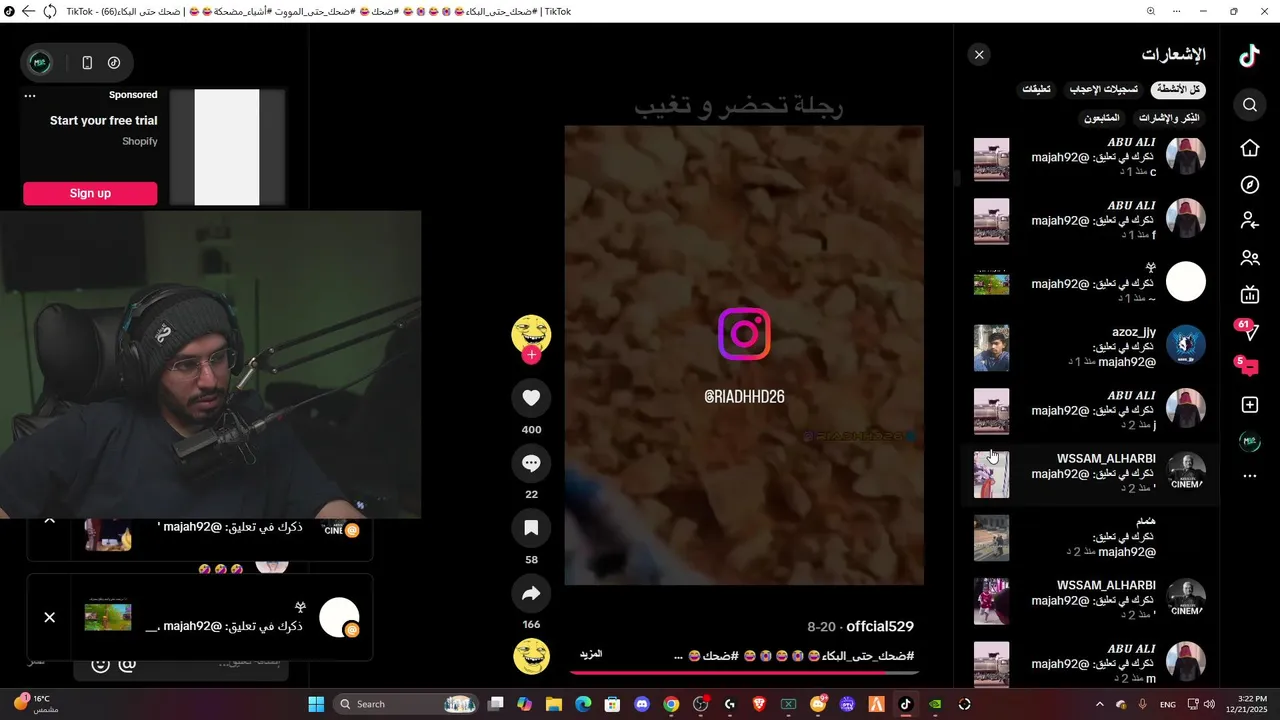Image resolution: width=1280 pixels, height=720 pixels.
Task: Open the profile avatar in the sidebar
Action: 1249,441
